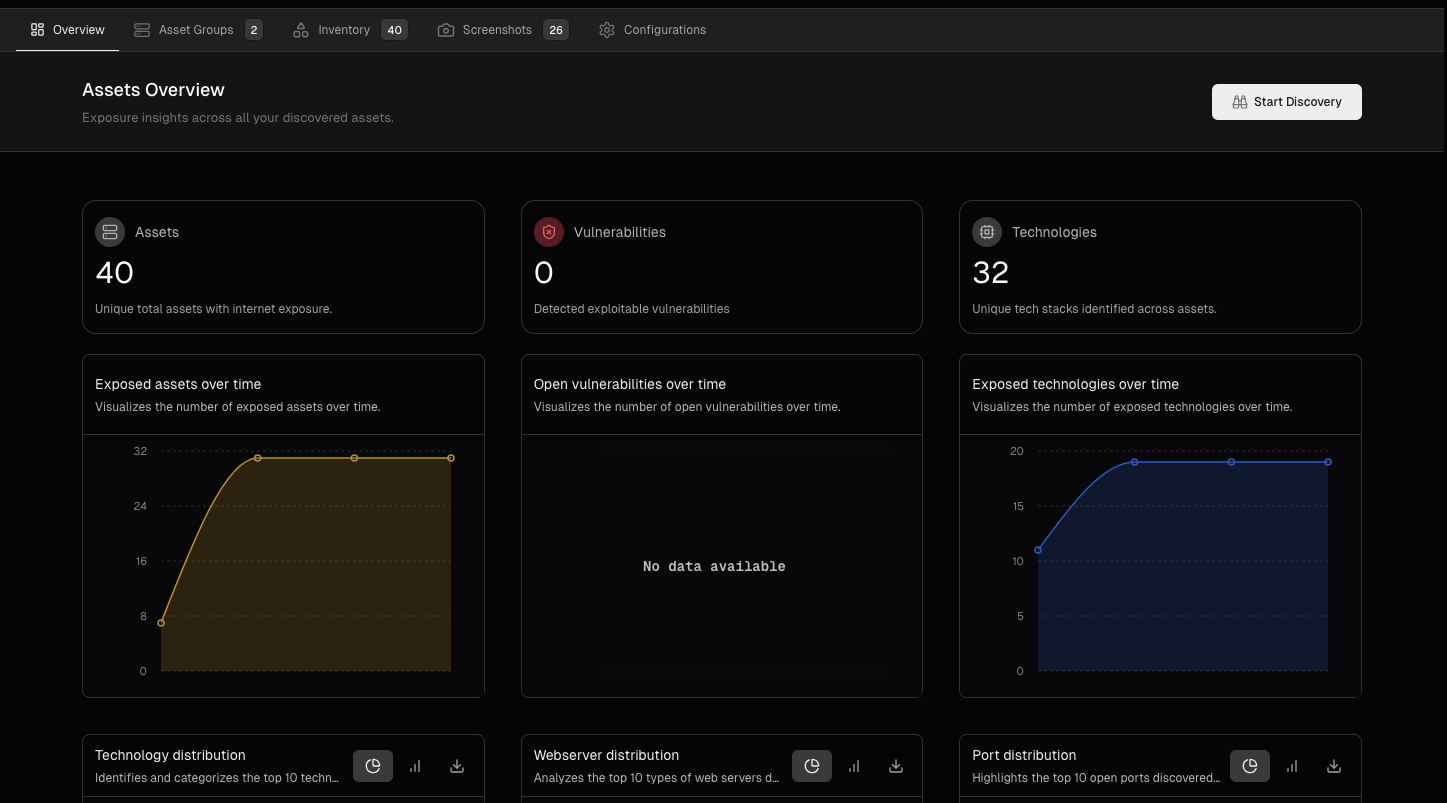The image size is (1447, 803).
Task: Show pie chart for Port distribution
Action: pos(1250,766)
